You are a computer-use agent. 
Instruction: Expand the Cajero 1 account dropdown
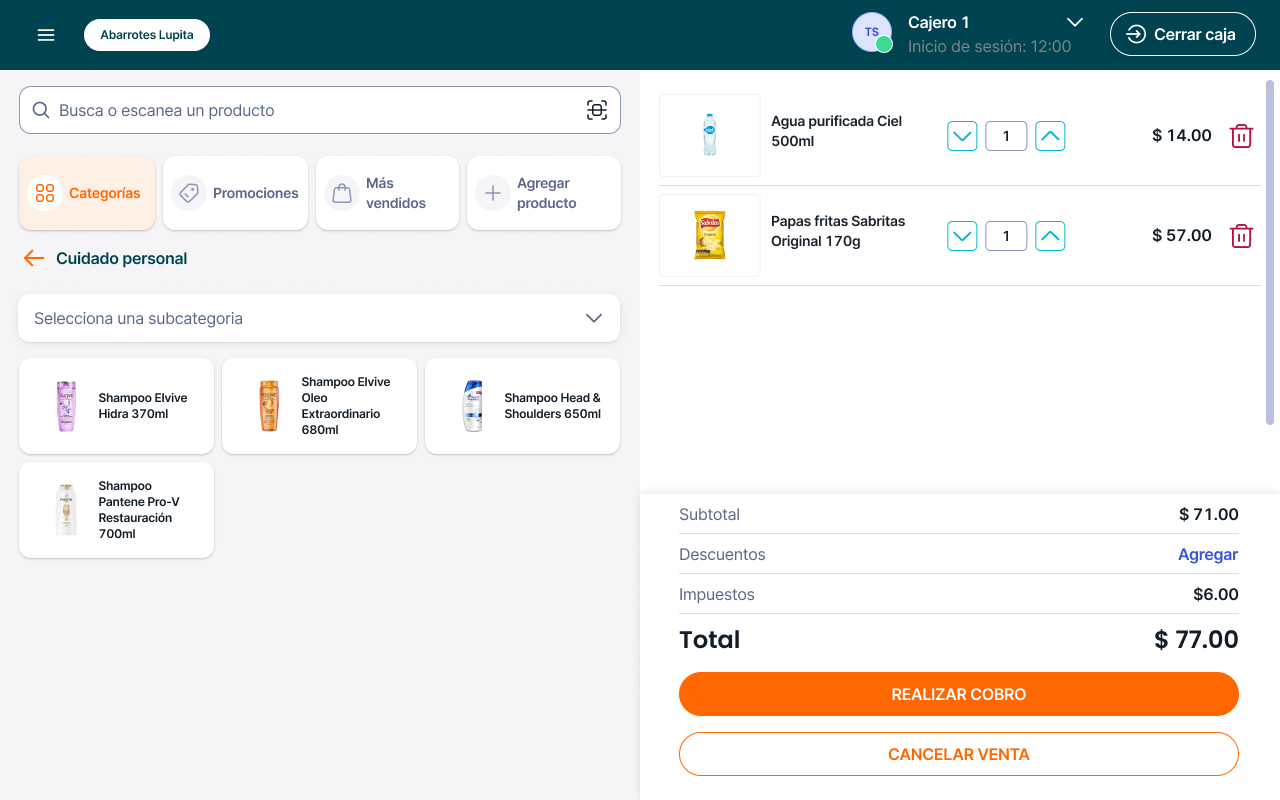[1075, 22]
